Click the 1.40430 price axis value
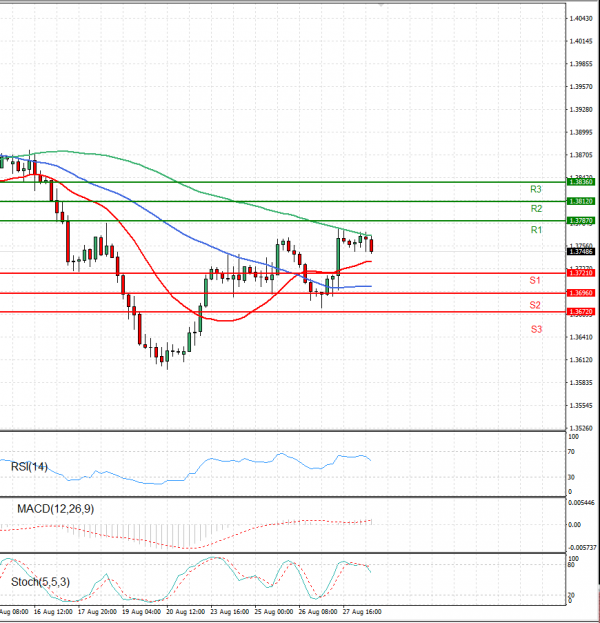 [x=581, y=18]
